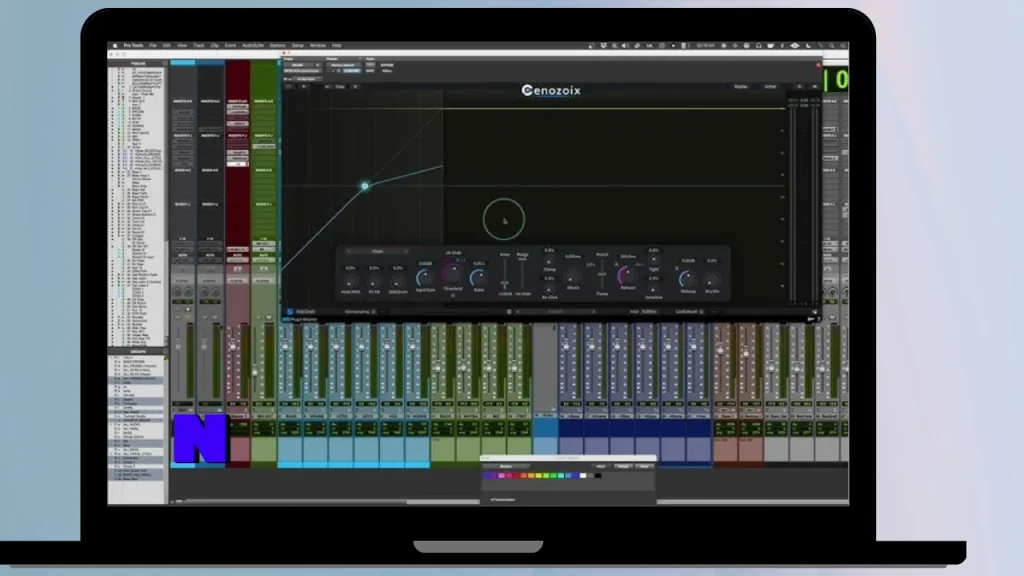Open the Apple menu
This screenshot has width=1024, height=576.
(116, 46)
